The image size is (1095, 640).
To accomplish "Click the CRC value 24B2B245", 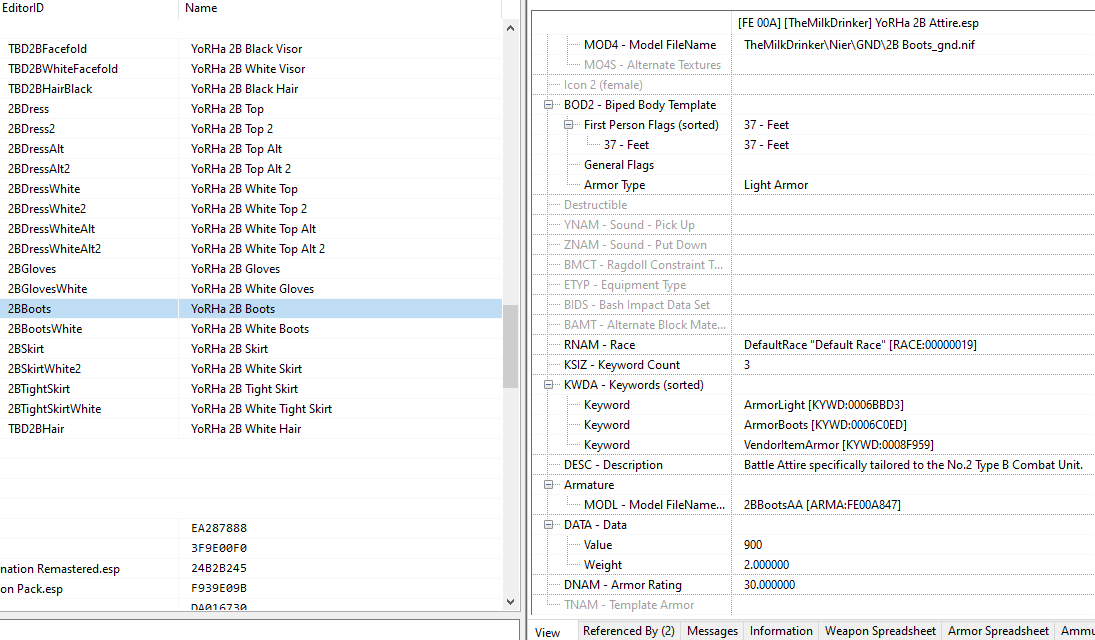I will (x=219, y=569).
